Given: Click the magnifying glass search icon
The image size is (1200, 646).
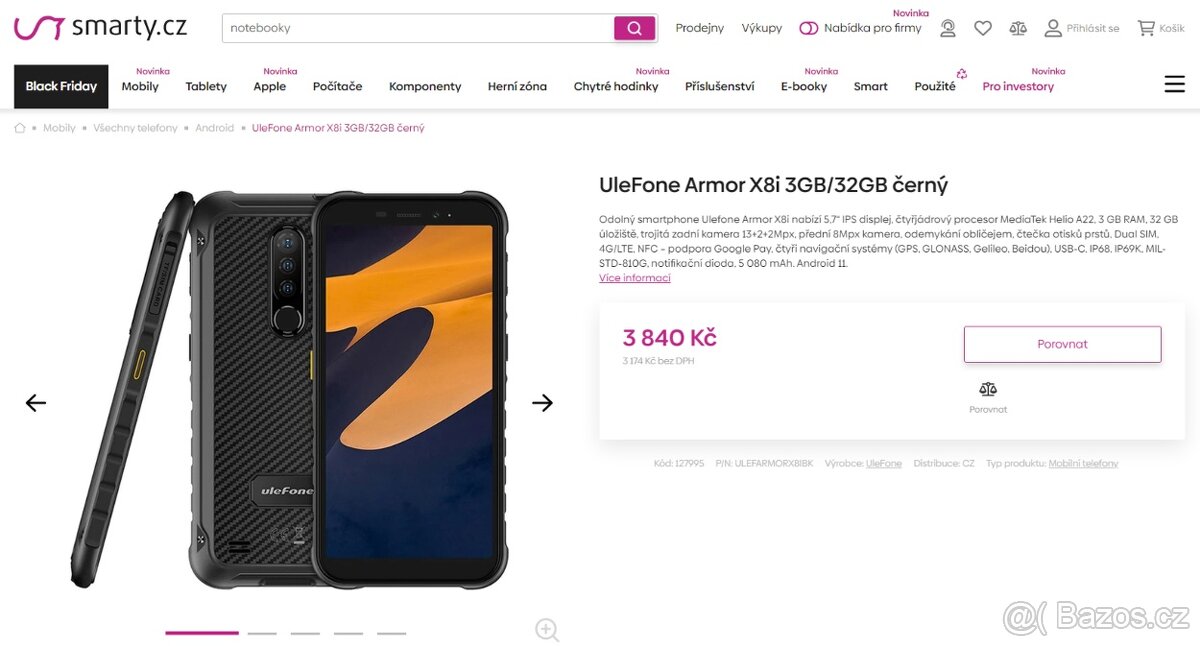Looking at the screenshot, I should (634, 28).
